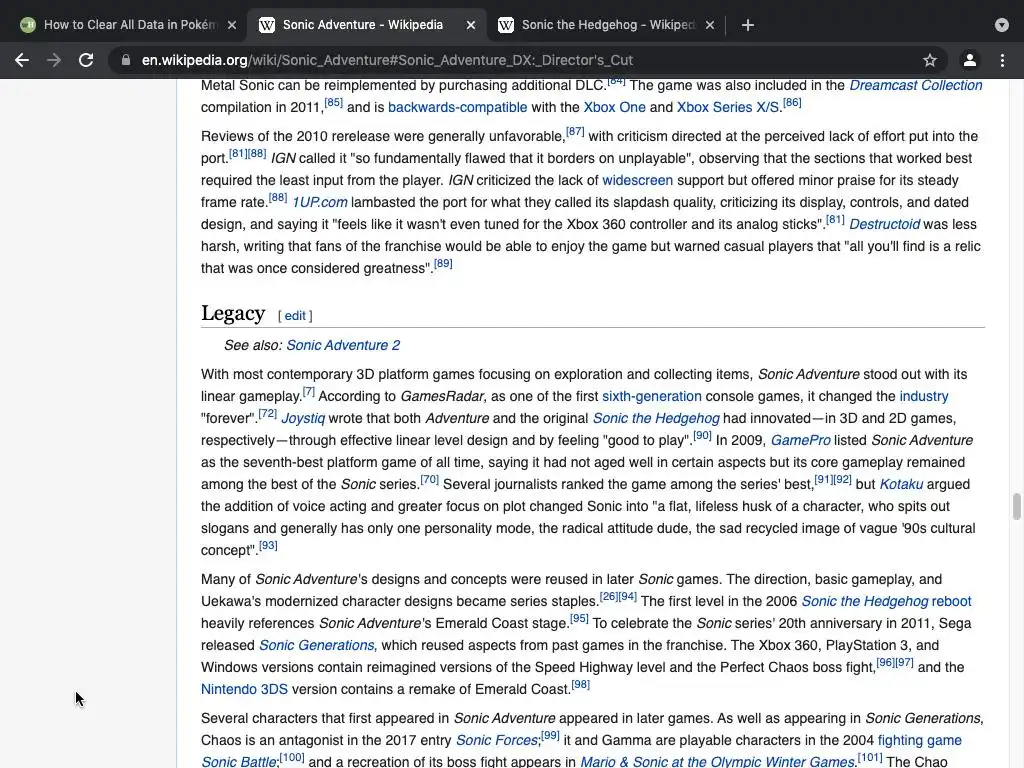Jump to citation [98]
This screenshot has width=1024, height=768.
[x=581, y=684]
